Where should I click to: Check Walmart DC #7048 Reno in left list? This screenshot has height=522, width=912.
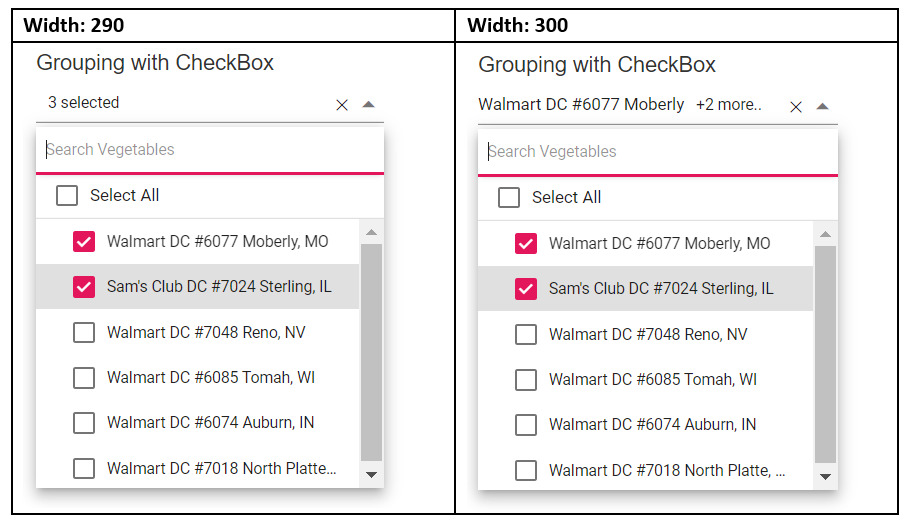pos(84,333)
